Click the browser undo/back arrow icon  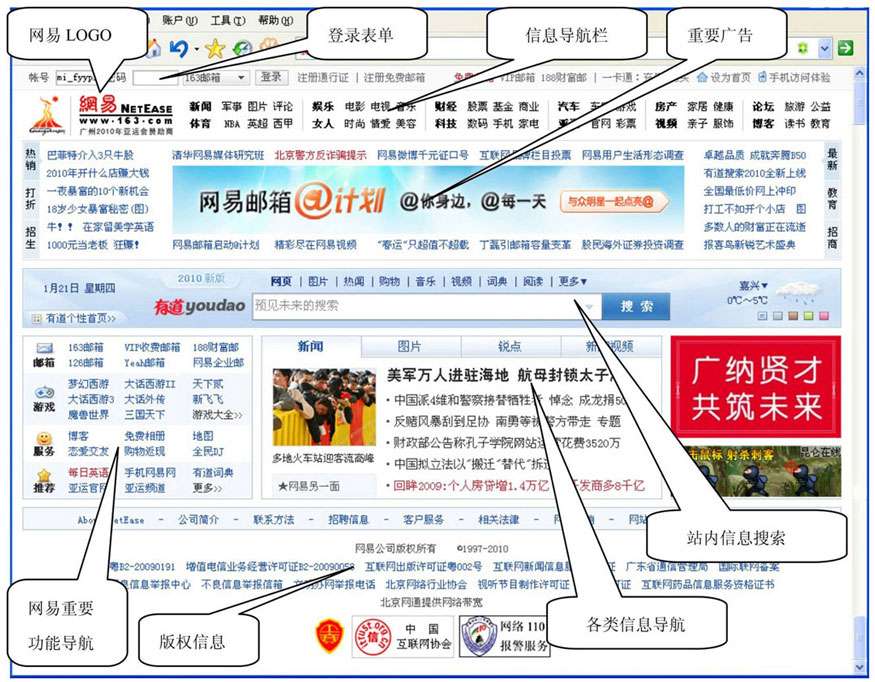(179, 49)
